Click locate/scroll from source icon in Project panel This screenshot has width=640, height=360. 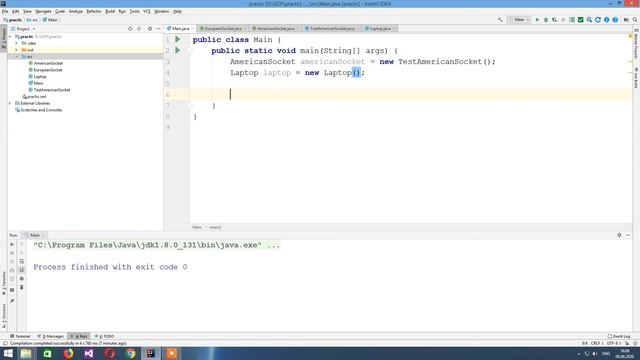coord(130,29)
